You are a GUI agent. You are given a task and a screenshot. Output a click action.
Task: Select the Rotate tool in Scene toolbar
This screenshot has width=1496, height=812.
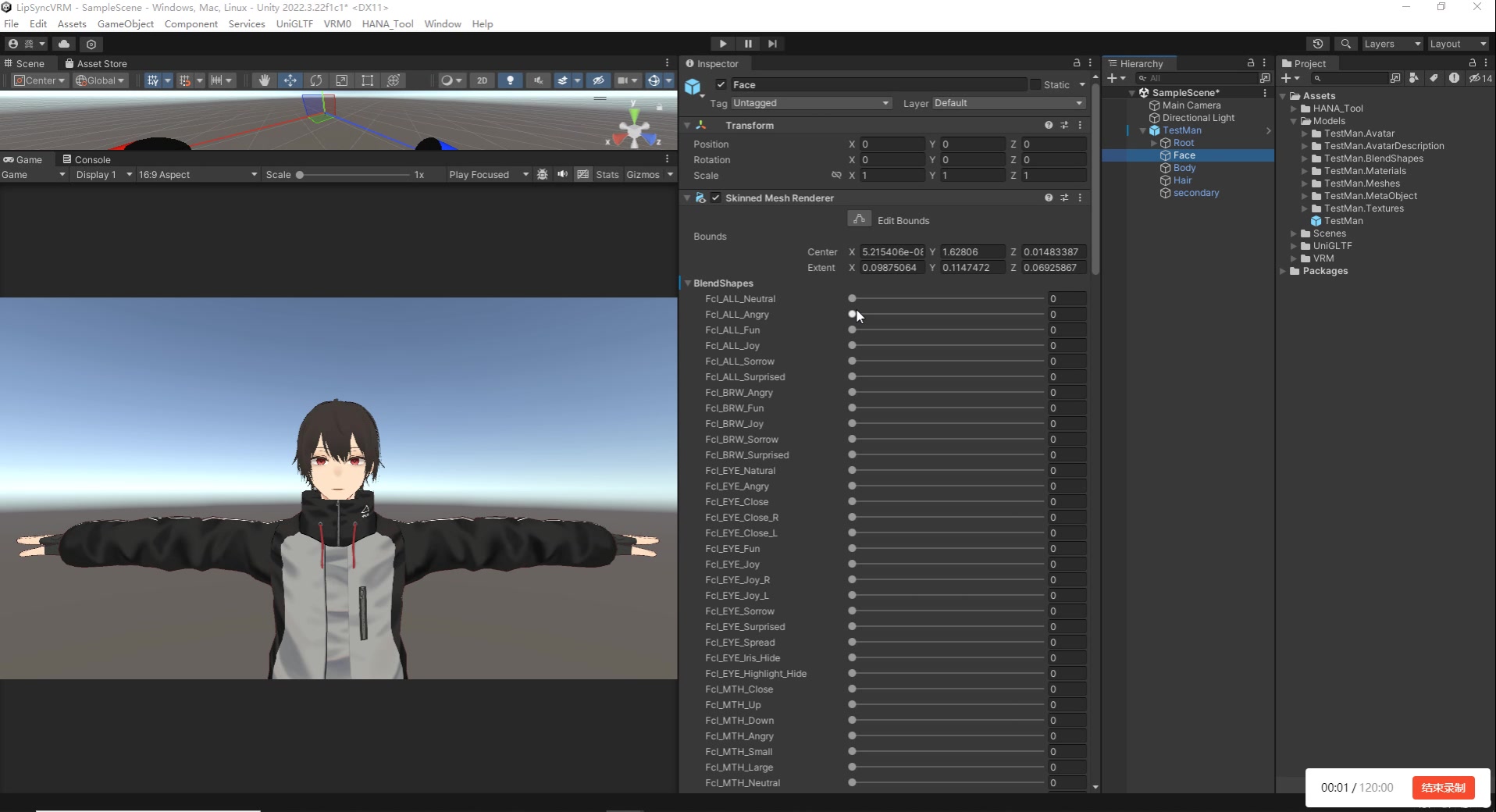tap(315, 80)
